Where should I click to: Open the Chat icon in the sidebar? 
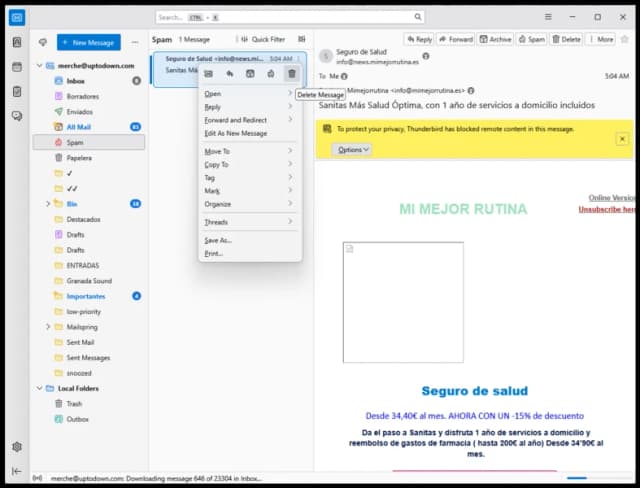pos(17,116)
